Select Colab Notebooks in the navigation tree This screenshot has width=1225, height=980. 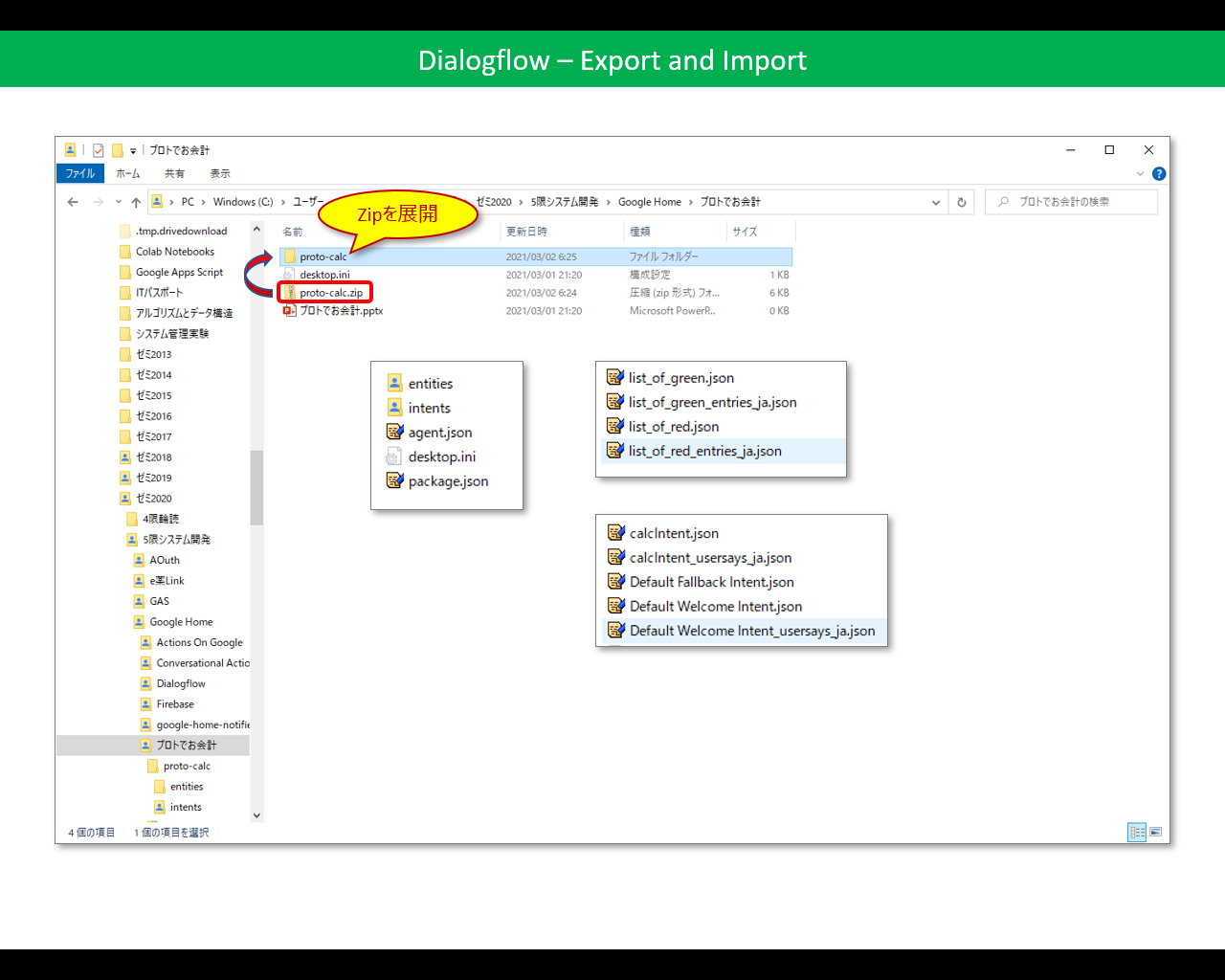pos(174,252)
